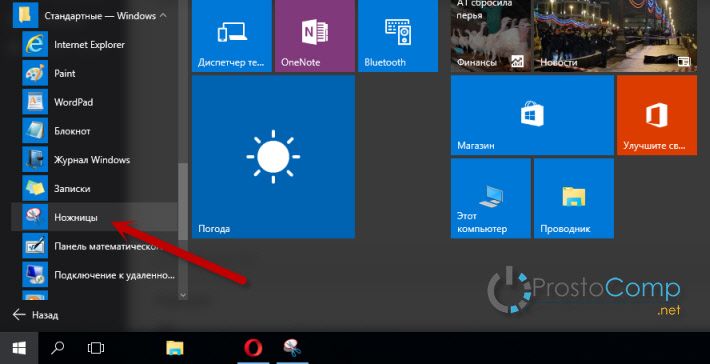710x364 pixels.
Task: Click the Подключение к удаленно… text label
Action: pyautogui.click(x=115, y=275)
